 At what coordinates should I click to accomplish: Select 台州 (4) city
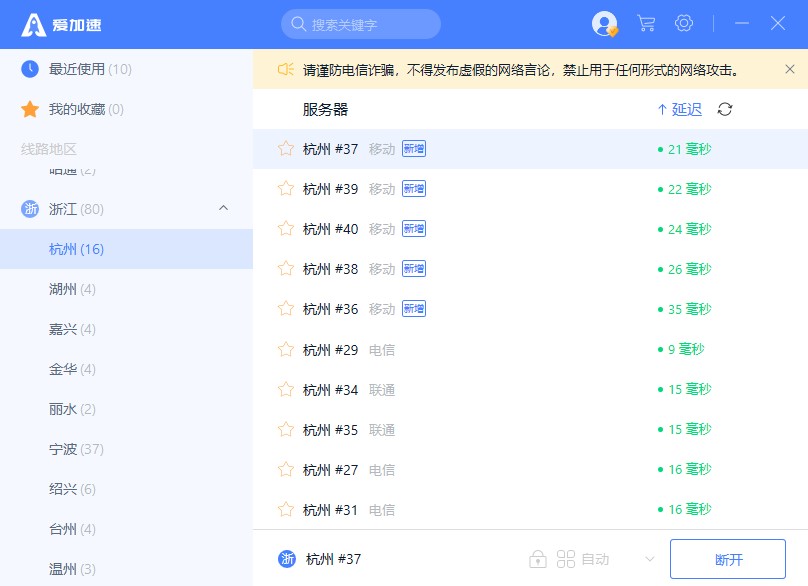coord(126,529)
